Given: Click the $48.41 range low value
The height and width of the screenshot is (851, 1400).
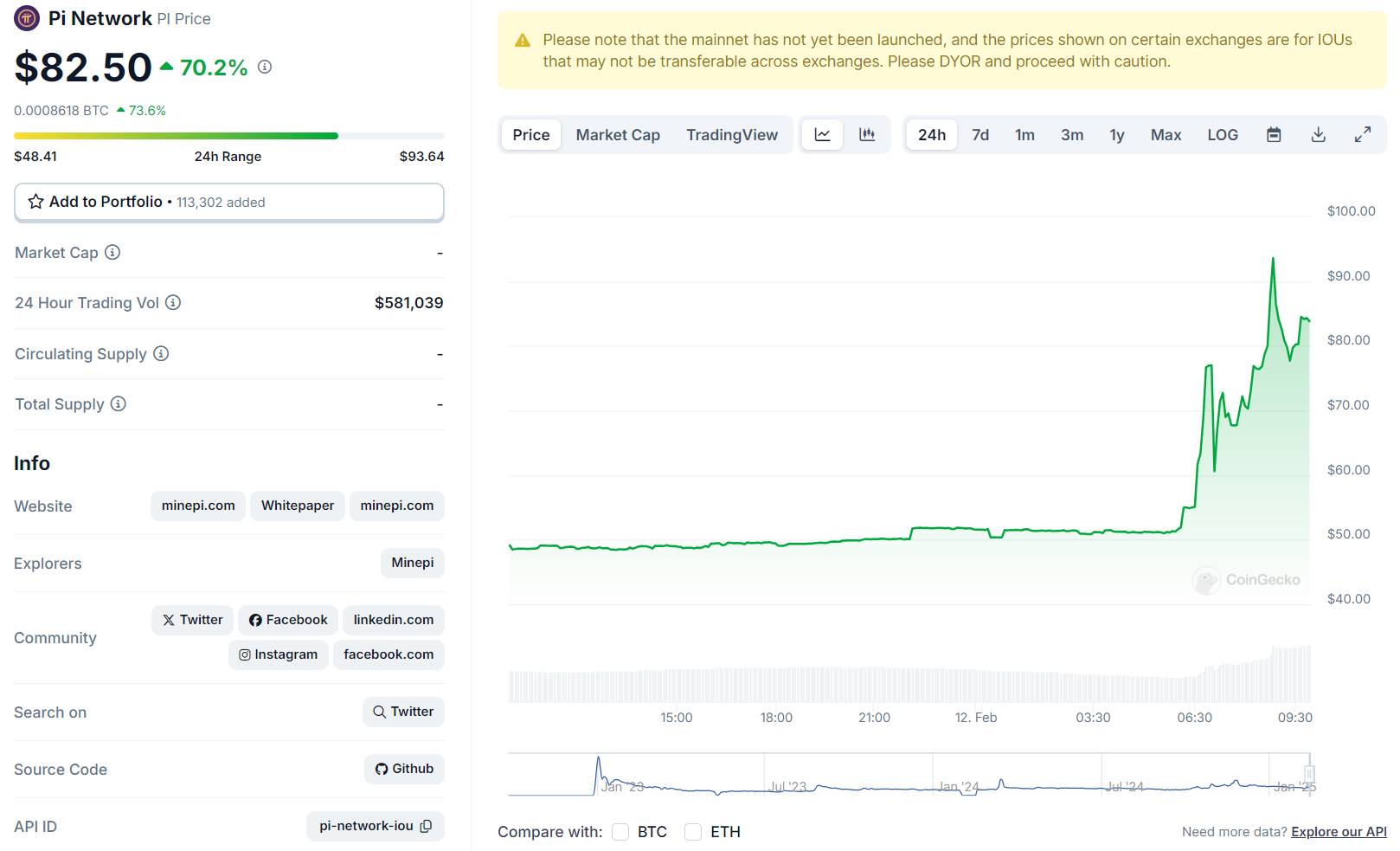Looking at the screenshot, I should (x=35, y=157).
